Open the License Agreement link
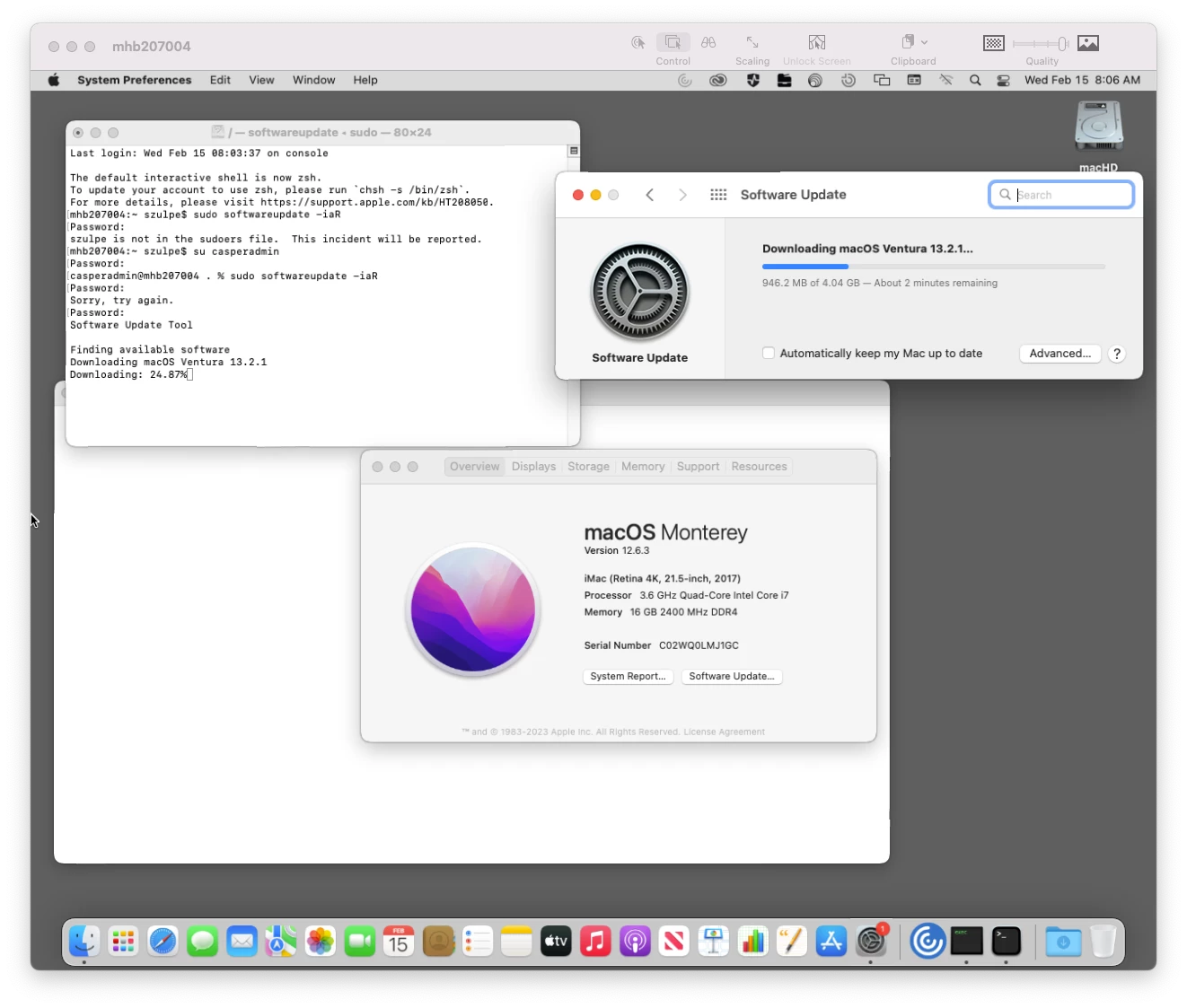The image size is (1187, 1008). point(724,732)
